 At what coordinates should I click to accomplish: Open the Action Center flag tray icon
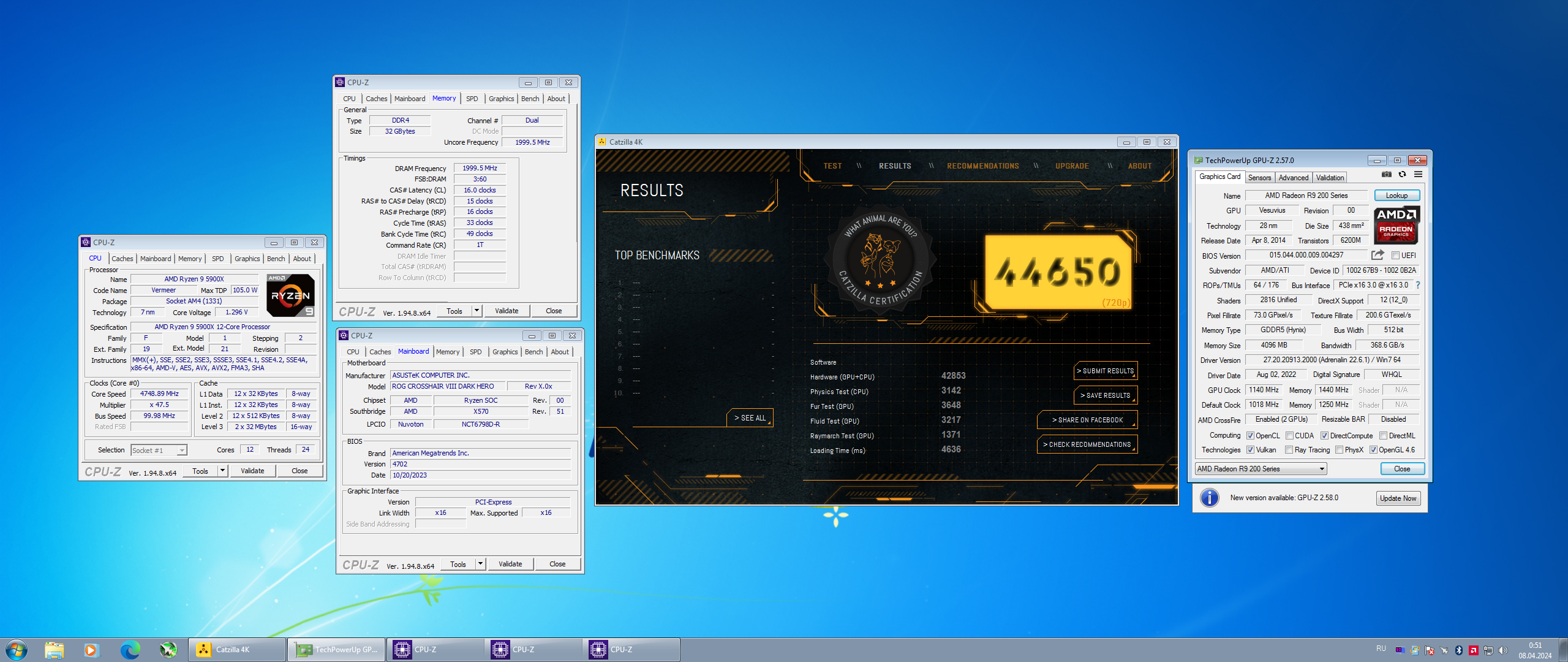(x=1430, y=650)
